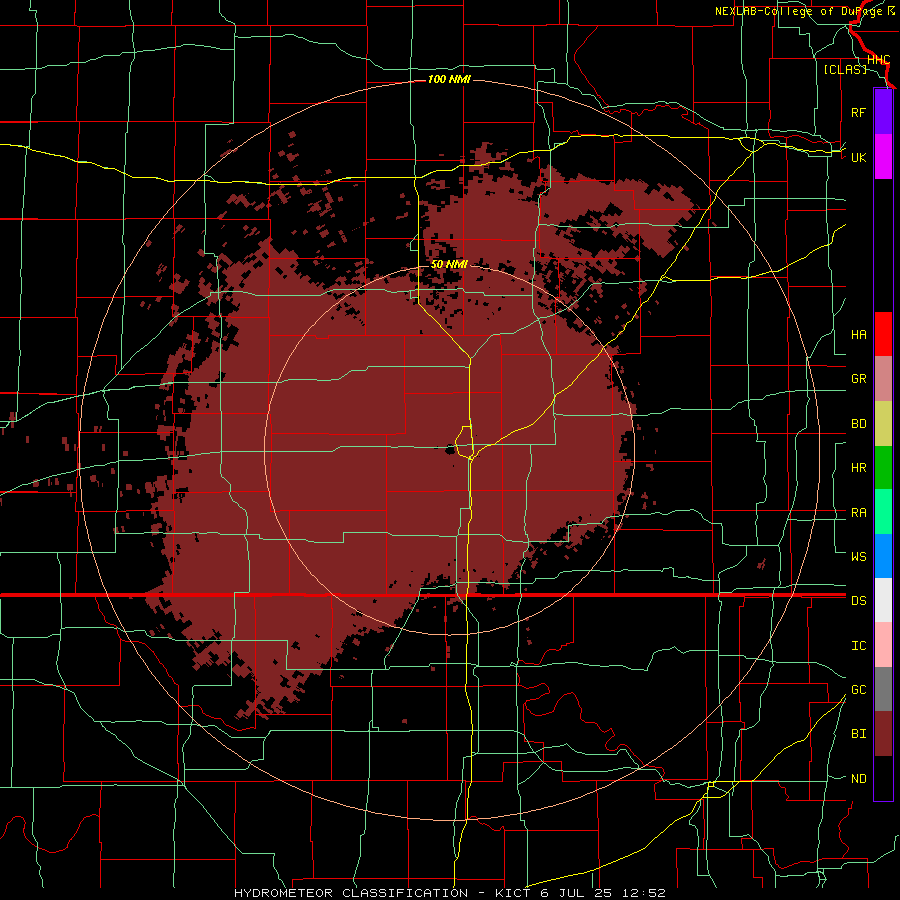
Task: Click the HR legend label
Action: coord(858,468)
